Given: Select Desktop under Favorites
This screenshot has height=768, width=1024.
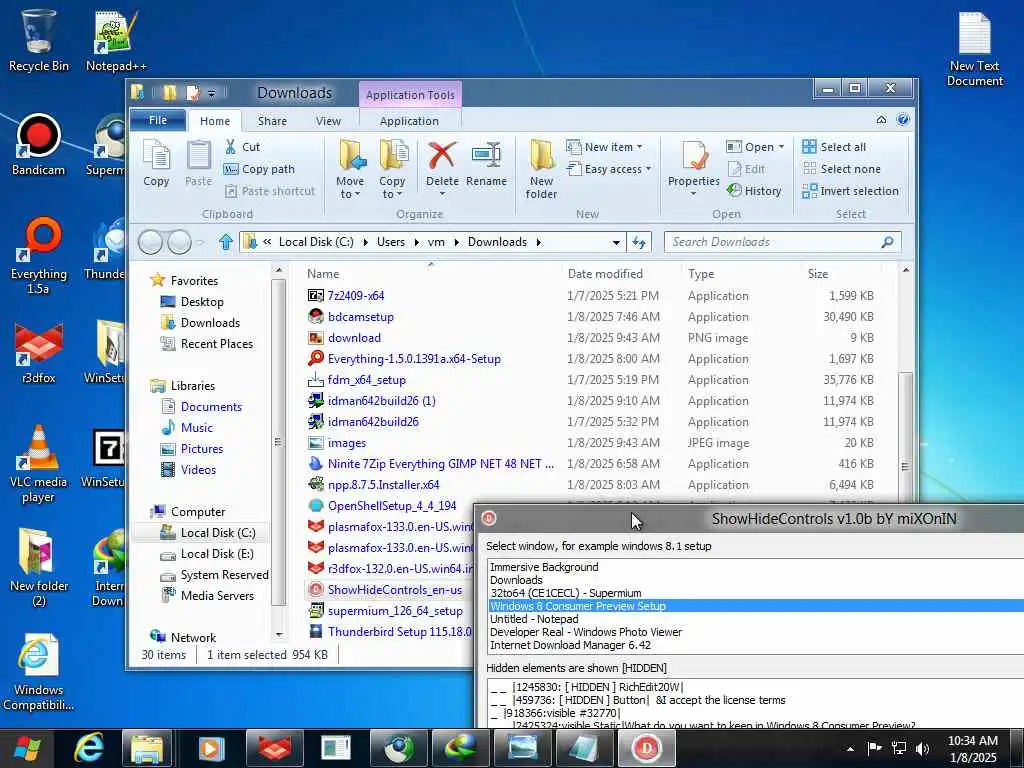Looking at the screenshot, I should [x=202, y=302].
